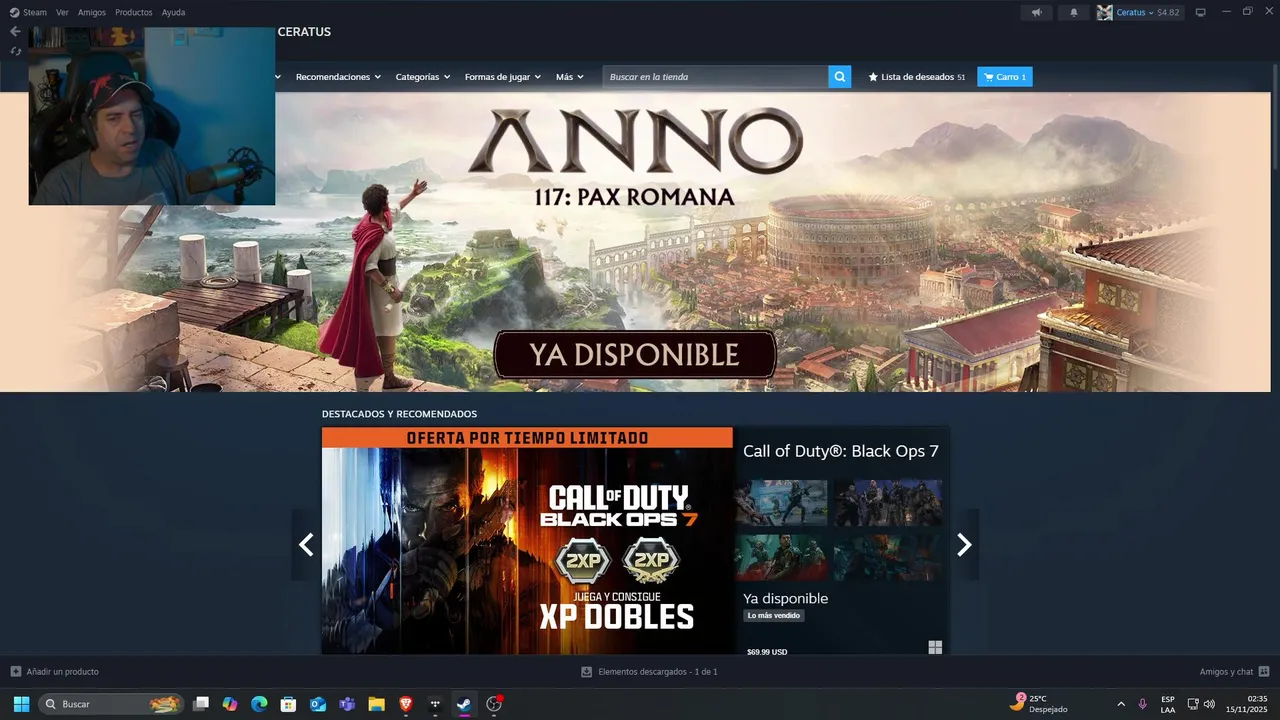Show next featured game arrow
Screen dimensions: 1280x720
click(964, 544)
